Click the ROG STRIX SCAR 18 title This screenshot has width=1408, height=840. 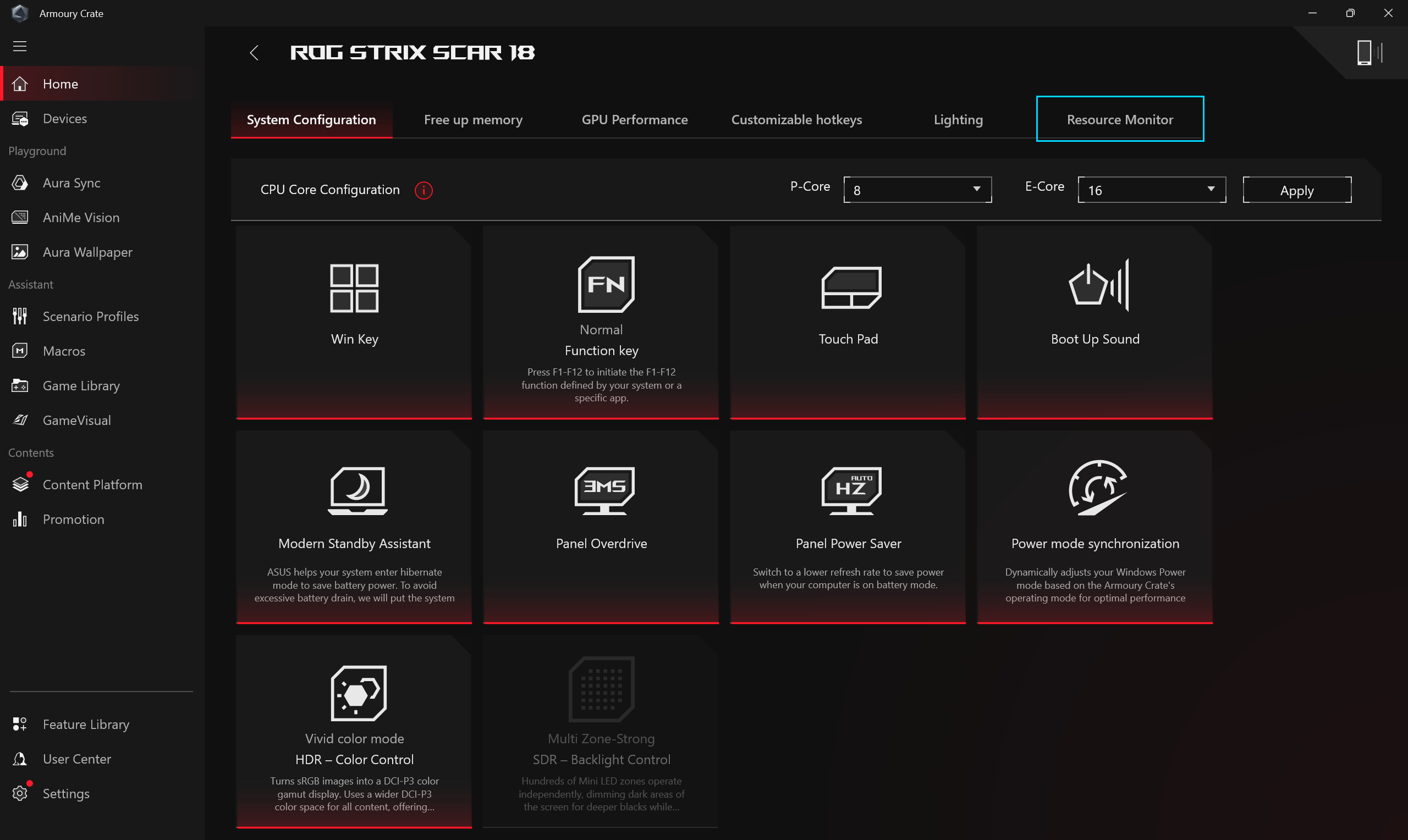412,53
